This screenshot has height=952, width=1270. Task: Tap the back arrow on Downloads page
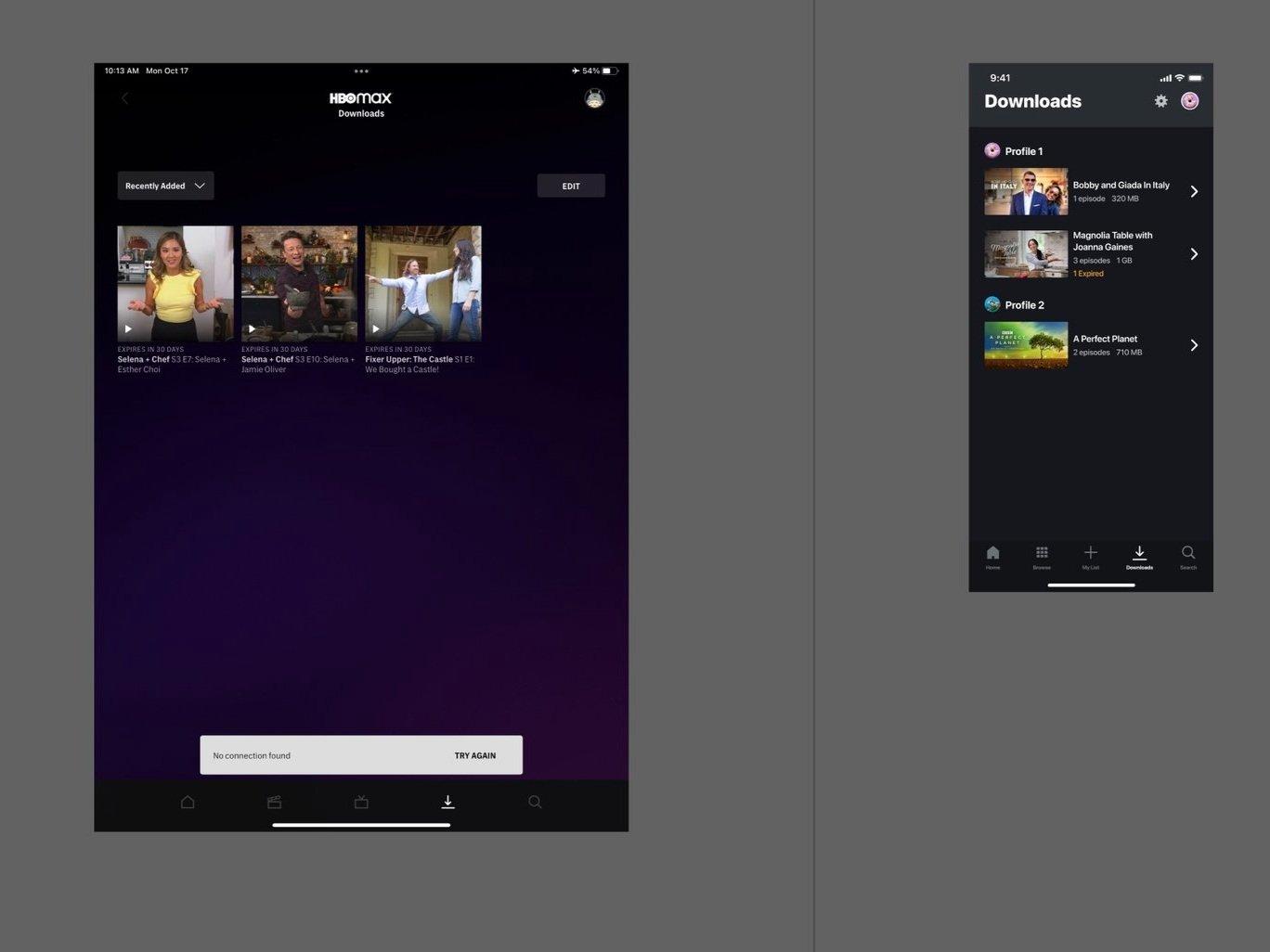coord(125,97)
